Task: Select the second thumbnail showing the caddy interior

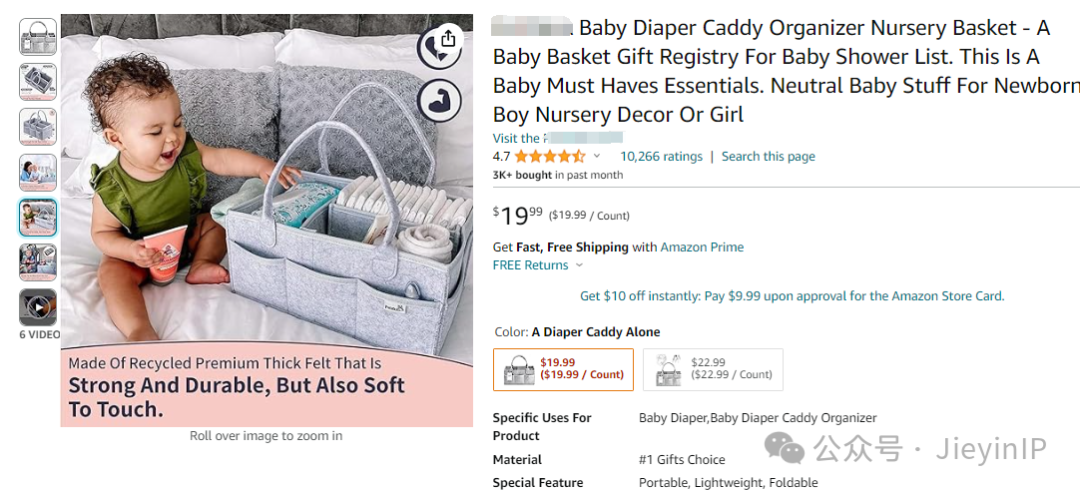Action: tap(38, 82)
